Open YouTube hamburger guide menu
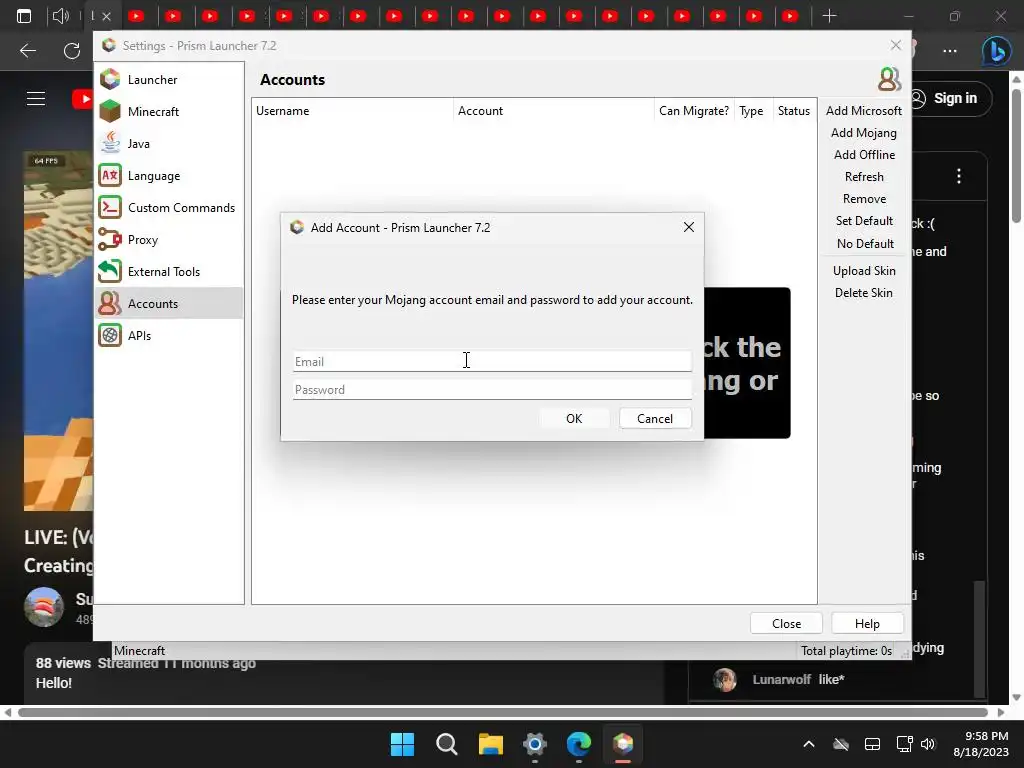1024x768 pixels. coord(36,99)
